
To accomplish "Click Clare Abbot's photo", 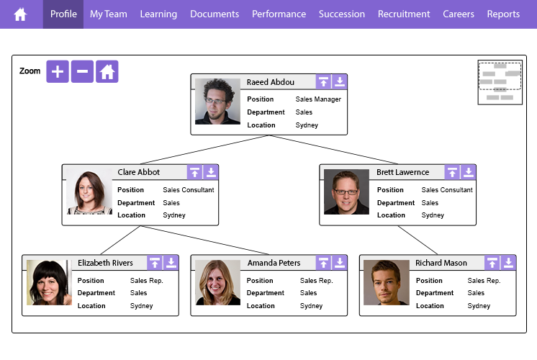I will 90,192.
